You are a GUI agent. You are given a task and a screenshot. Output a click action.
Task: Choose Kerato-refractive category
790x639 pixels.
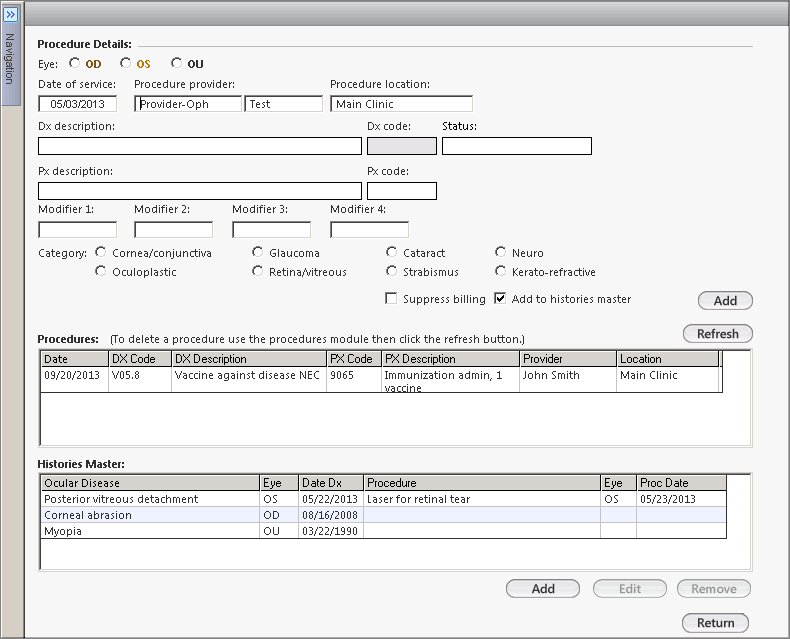(500, 271)
